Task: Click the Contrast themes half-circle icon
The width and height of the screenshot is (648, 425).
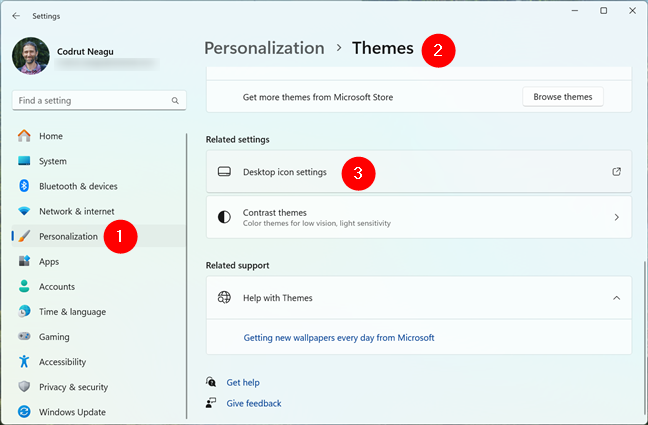Action: [x=224, y=217]
